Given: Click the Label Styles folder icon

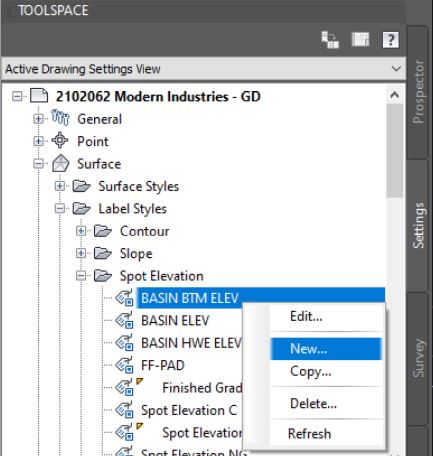Looking at the screenshot, I should coord(82,208).
